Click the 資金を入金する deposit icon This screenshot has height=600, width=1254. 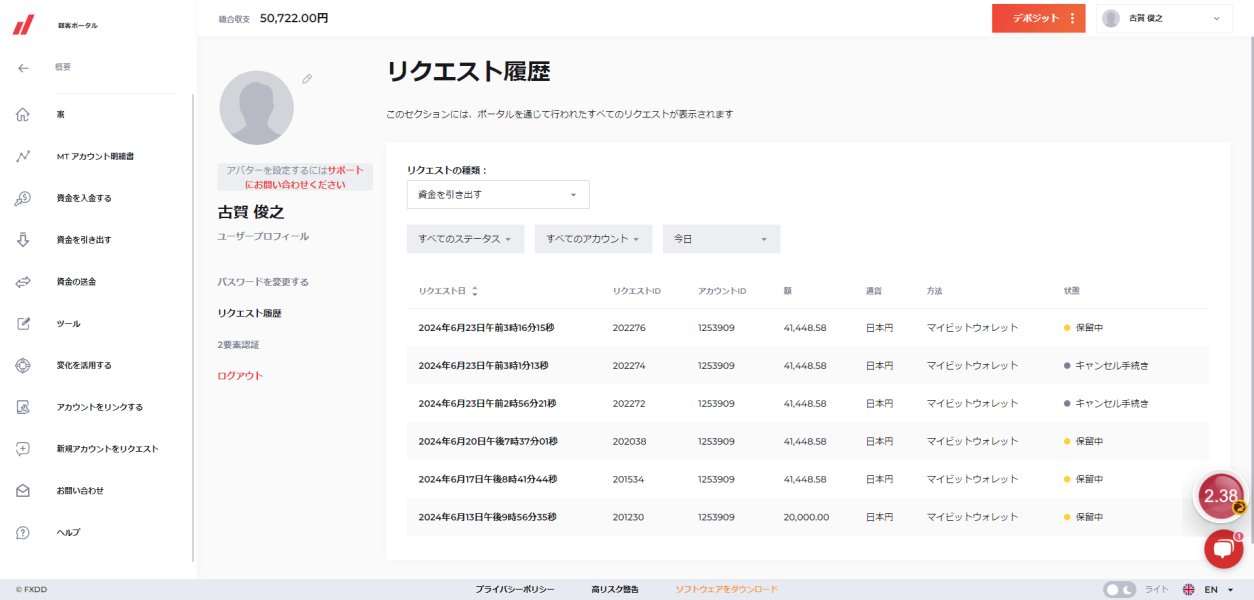[23, 199]
